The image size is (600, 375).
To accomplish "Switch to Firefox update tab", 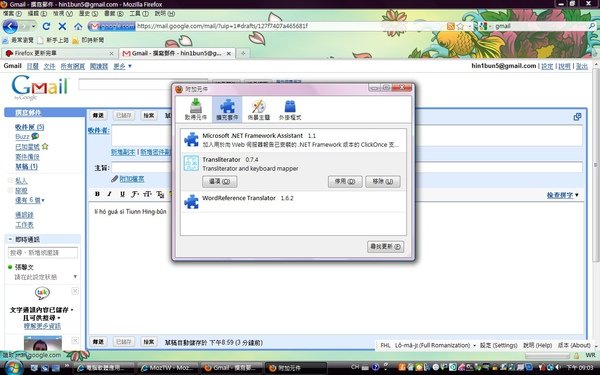I will click(59, 53).
